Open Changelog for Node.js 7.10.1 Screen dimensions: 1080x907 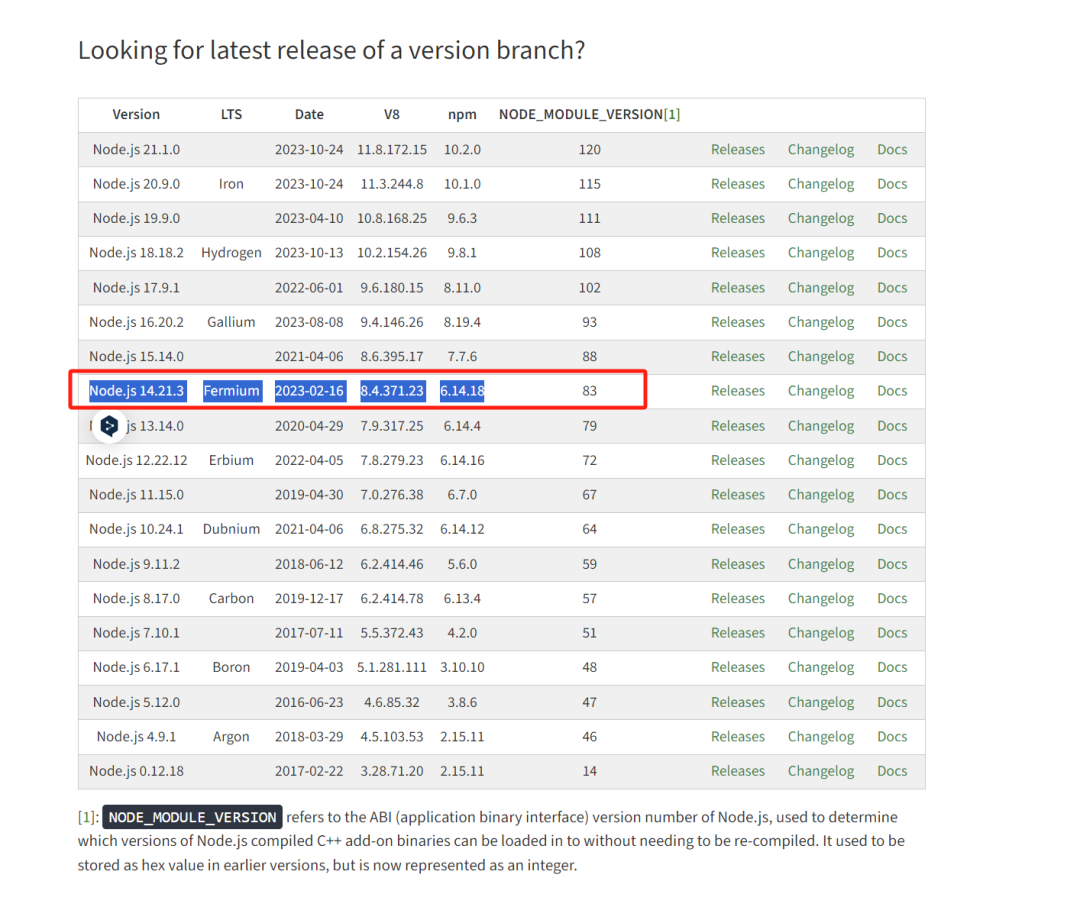(x=821, y=634)
